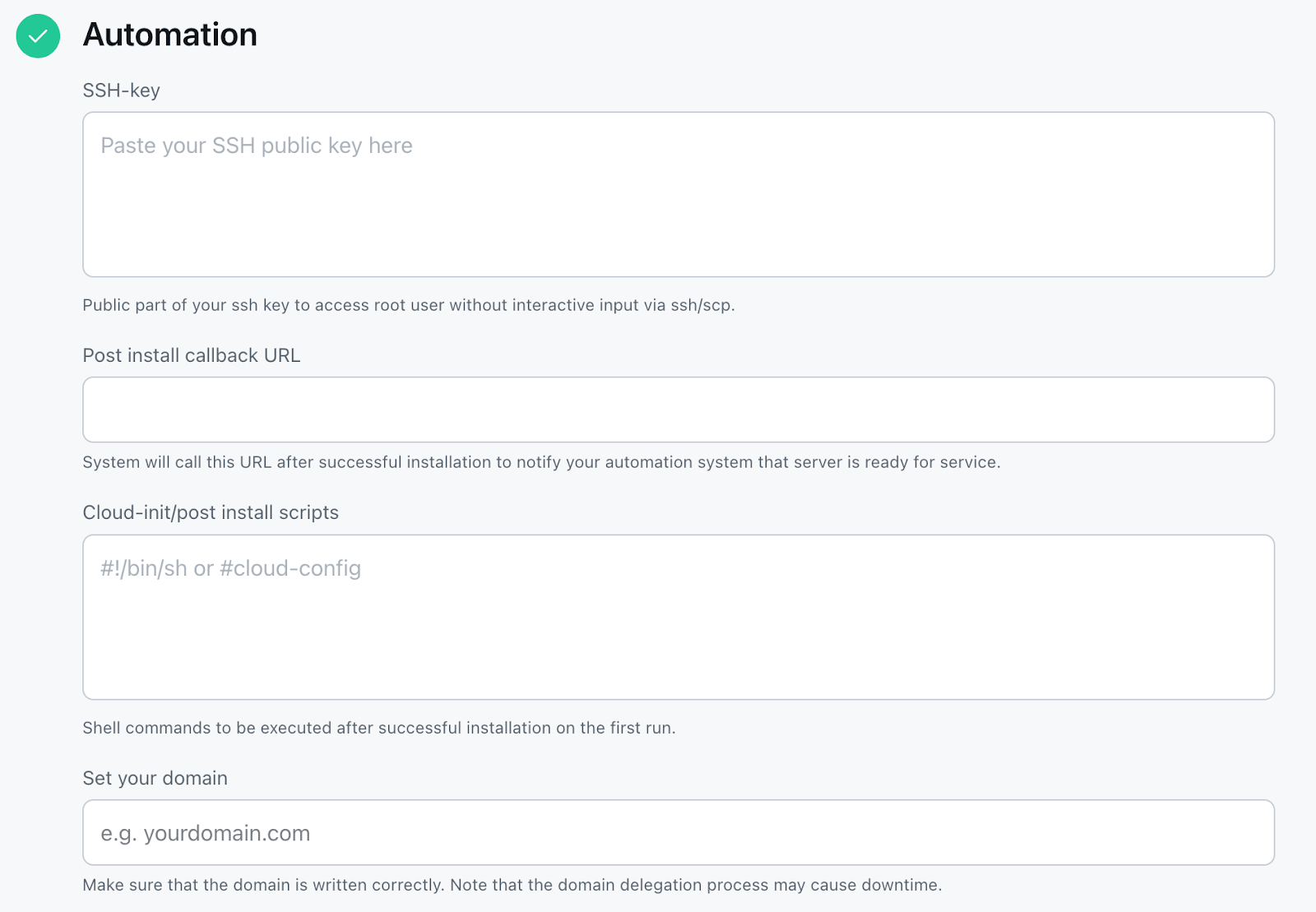
Task: Focus the Post install callback URL field
Action: tap(678, 410)
